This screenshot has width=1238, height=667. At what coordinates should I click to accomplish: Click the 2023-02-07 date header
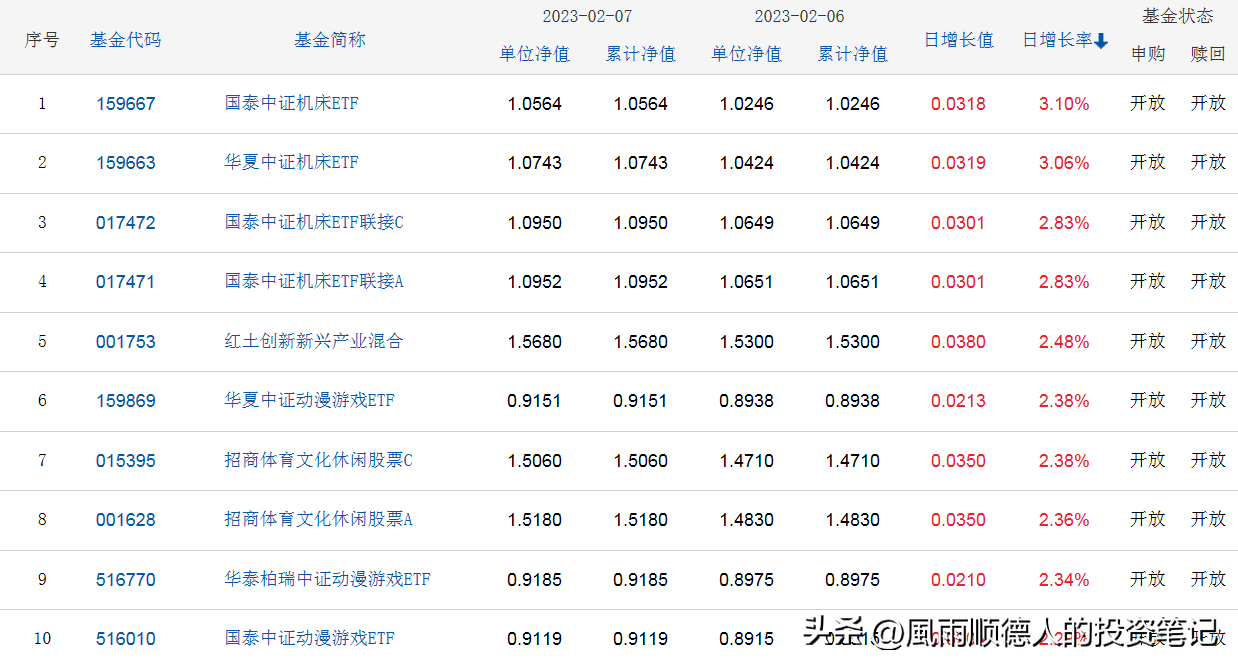587,17
